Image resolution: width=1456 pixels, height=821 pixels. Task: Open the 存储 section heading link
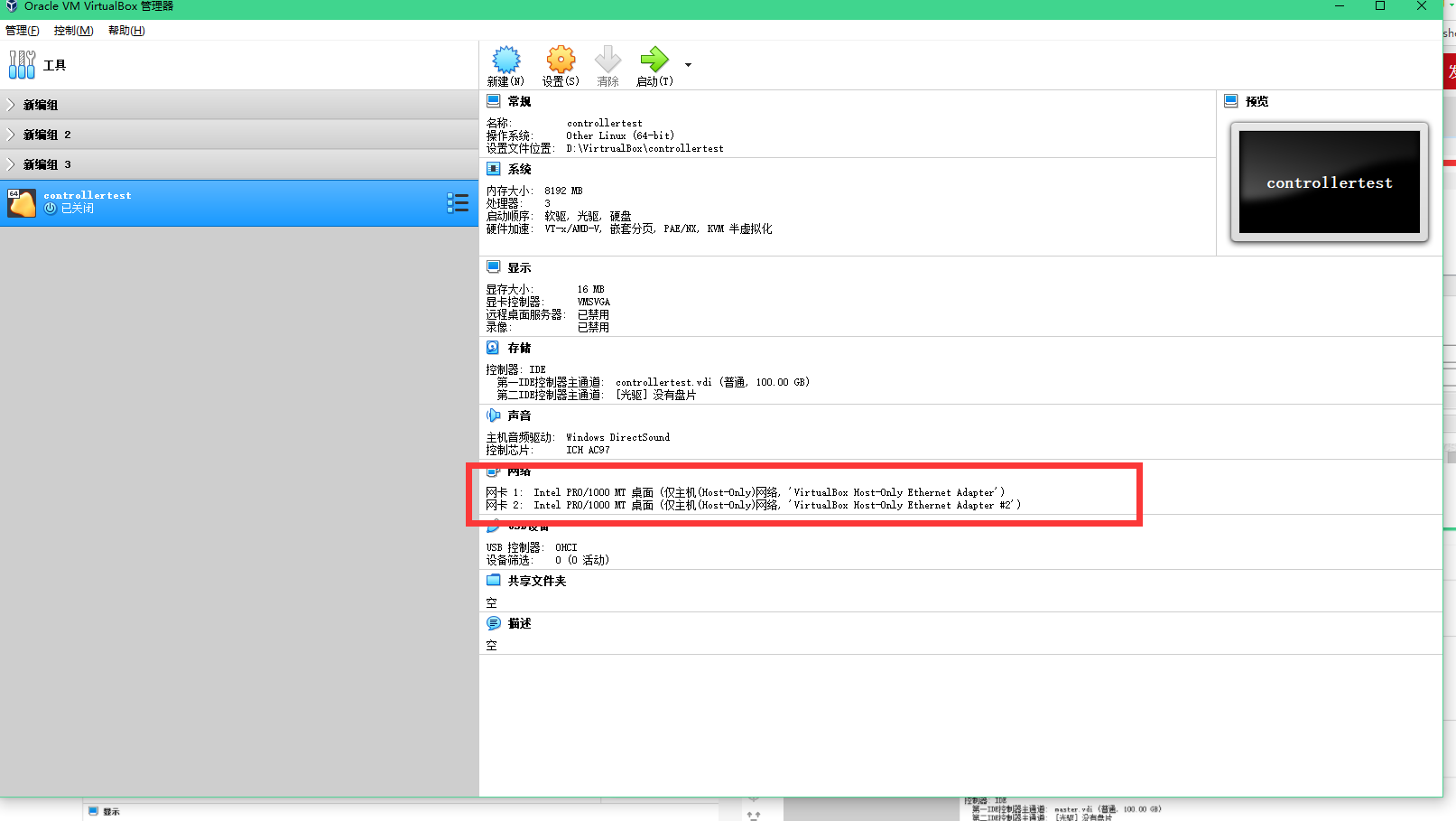pos(519,349)
